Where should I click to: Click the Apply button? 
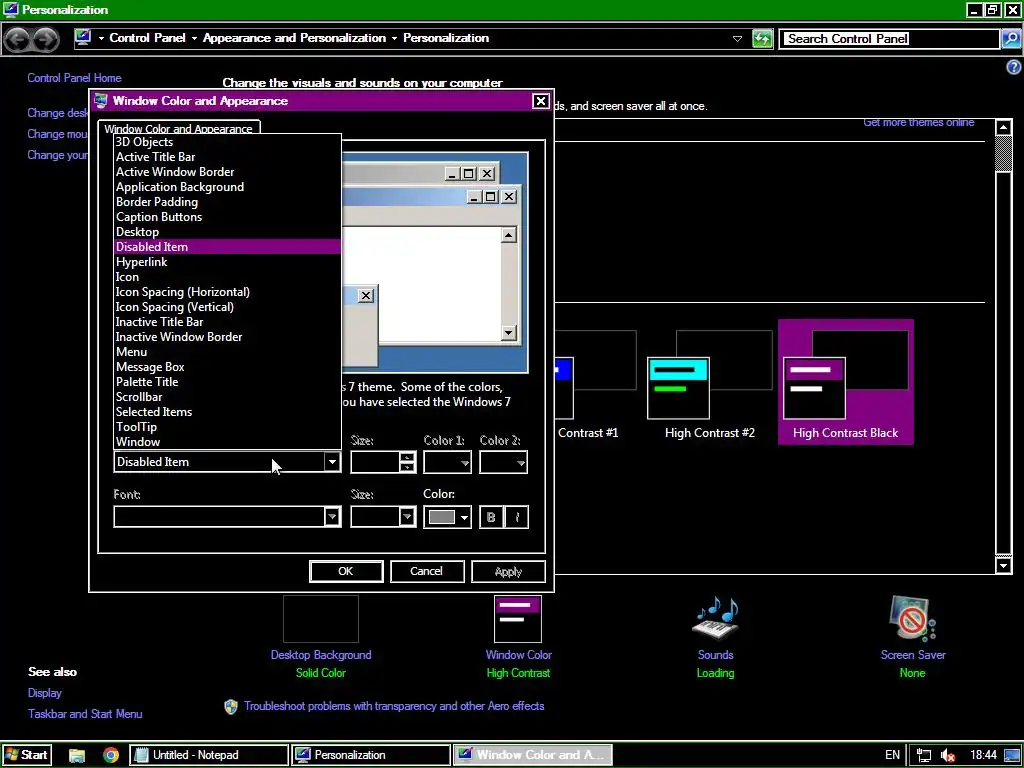click(x=508, y=571)
